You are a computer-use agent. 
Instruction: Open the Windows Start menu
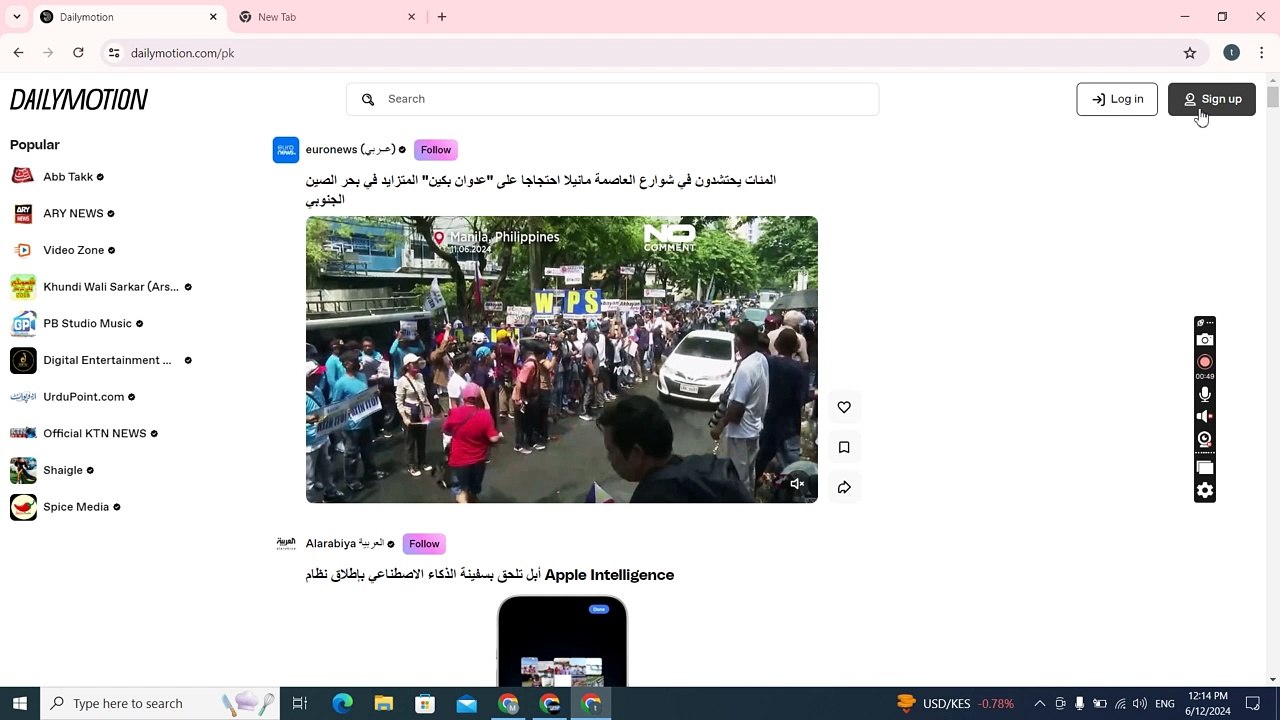pos(20,703)
